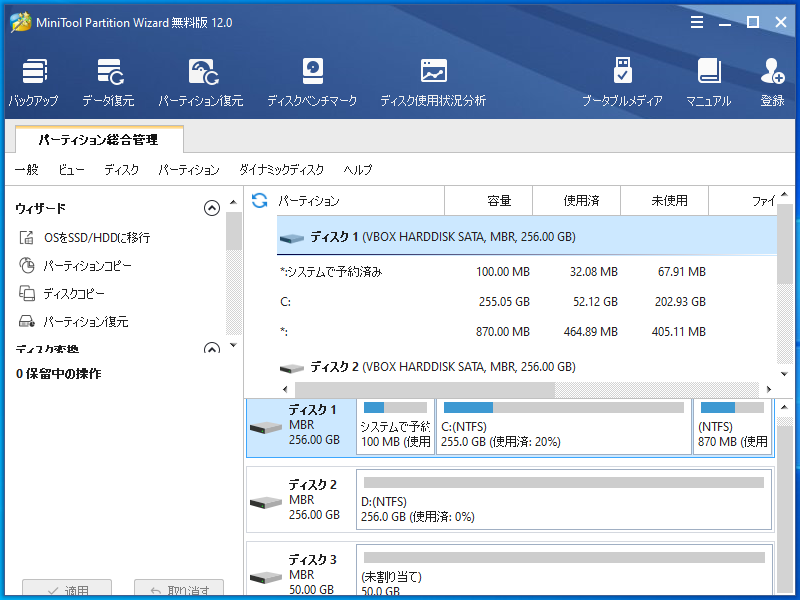Start ディスクベンチマーク disk benchmark
The height and width of the screenshot is (600, 800).
tap(312, 82)
